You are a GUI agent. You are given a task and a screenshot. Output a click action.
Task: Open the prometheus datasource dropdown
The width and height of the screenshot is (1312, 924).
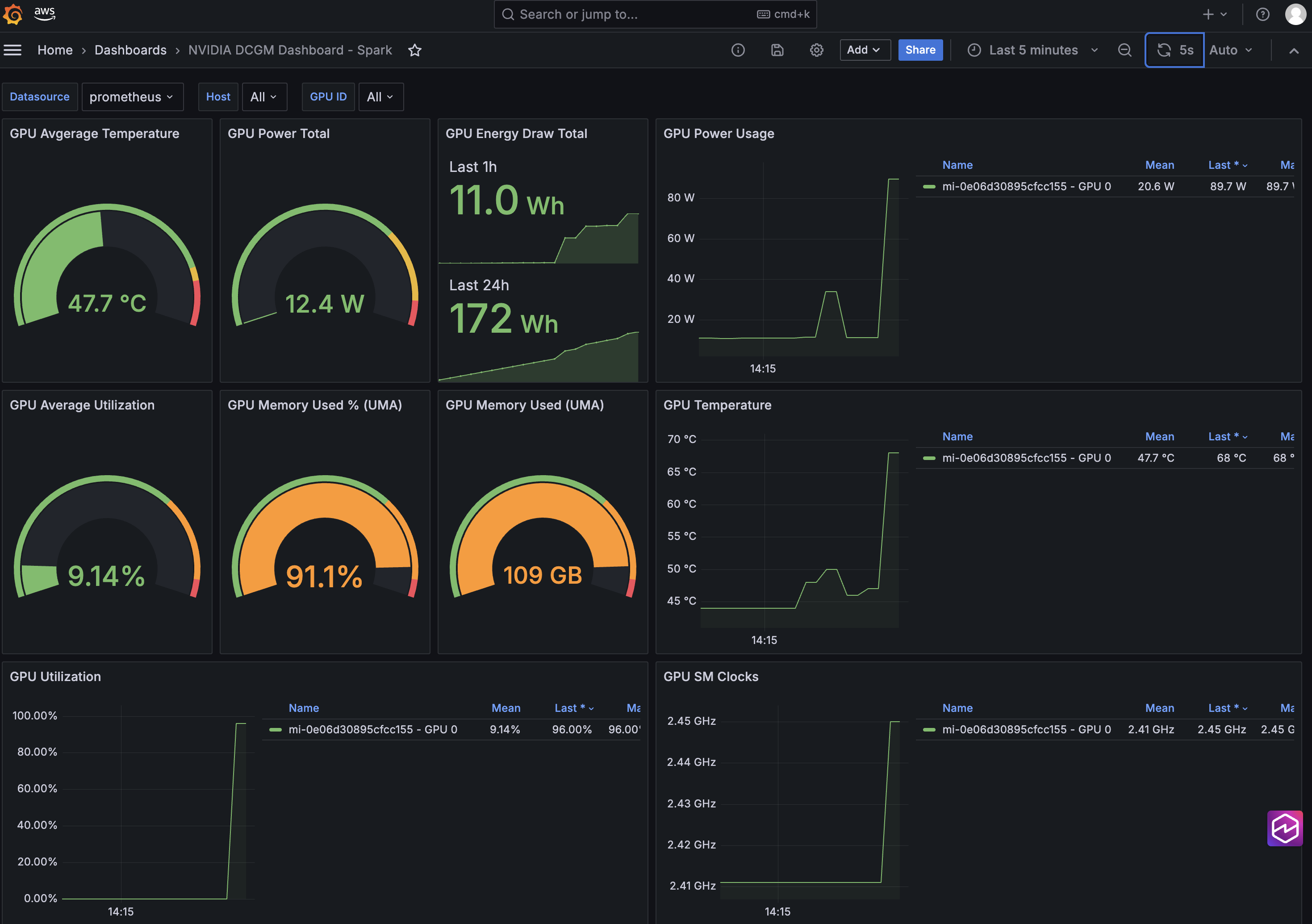(132, 97)
